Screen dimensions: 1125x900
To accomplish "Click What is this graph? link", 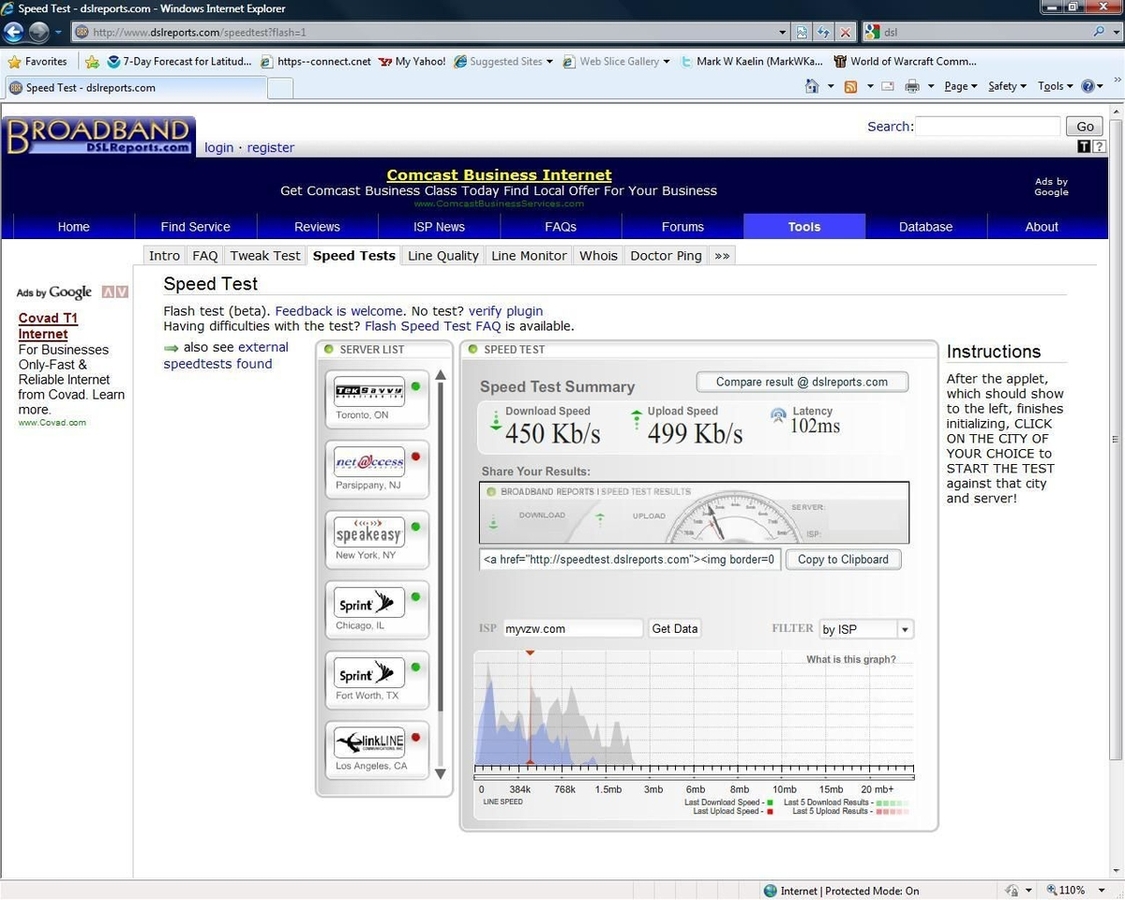I will click(x=851, y=659).
